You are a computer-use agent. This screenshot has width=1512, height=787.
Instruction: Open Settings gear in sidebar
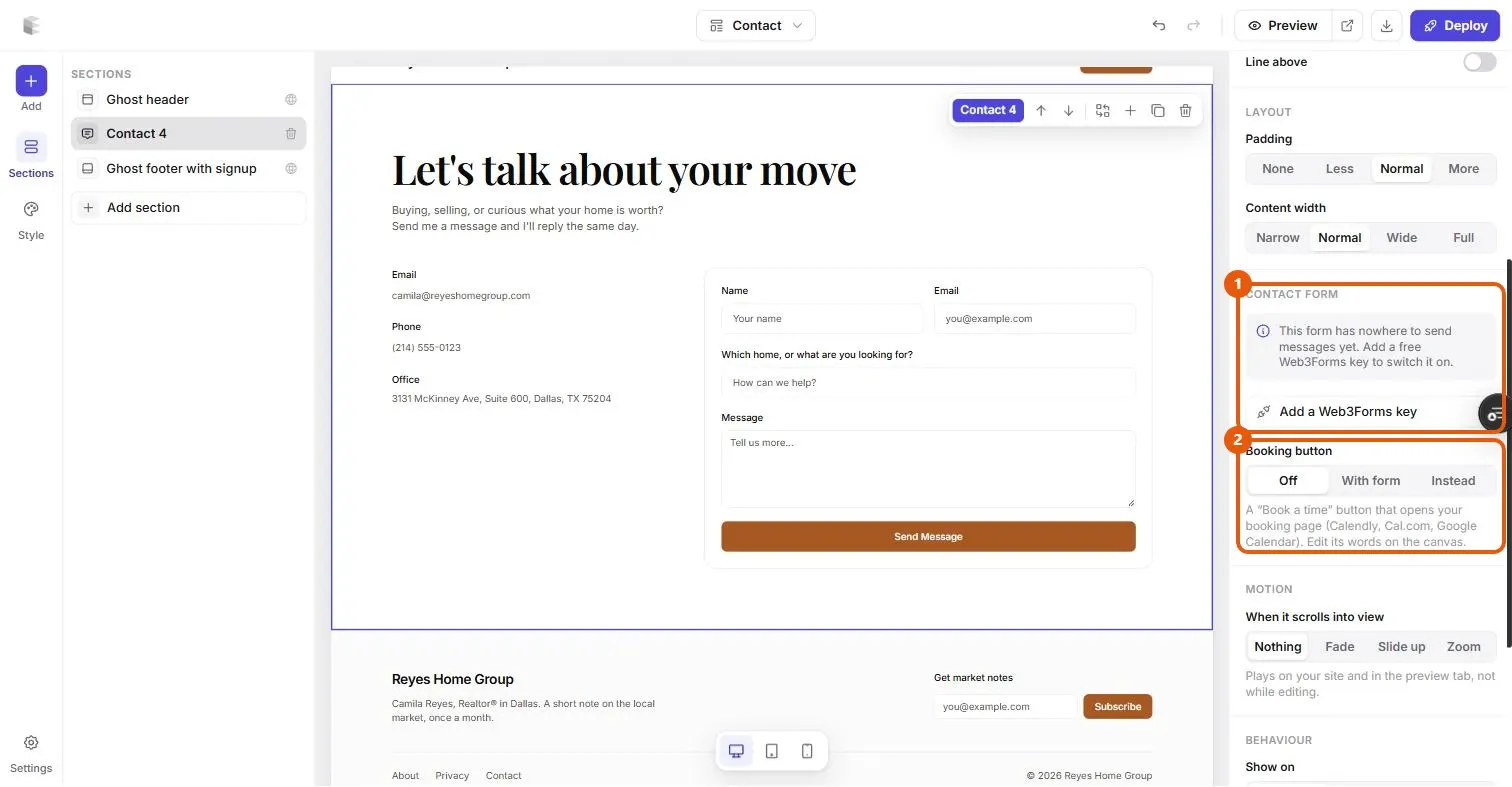pos(31,753)
